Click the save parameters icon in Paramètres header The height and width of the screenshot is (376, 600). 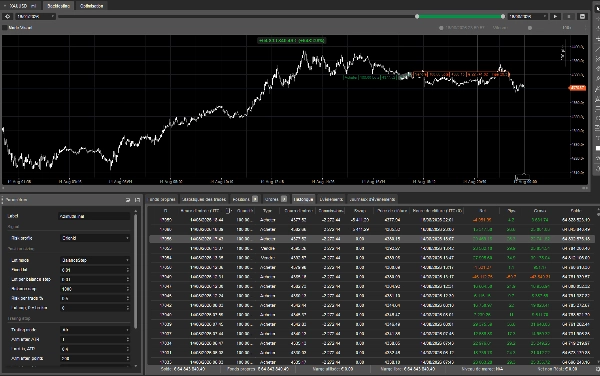(x=137, y=200)
